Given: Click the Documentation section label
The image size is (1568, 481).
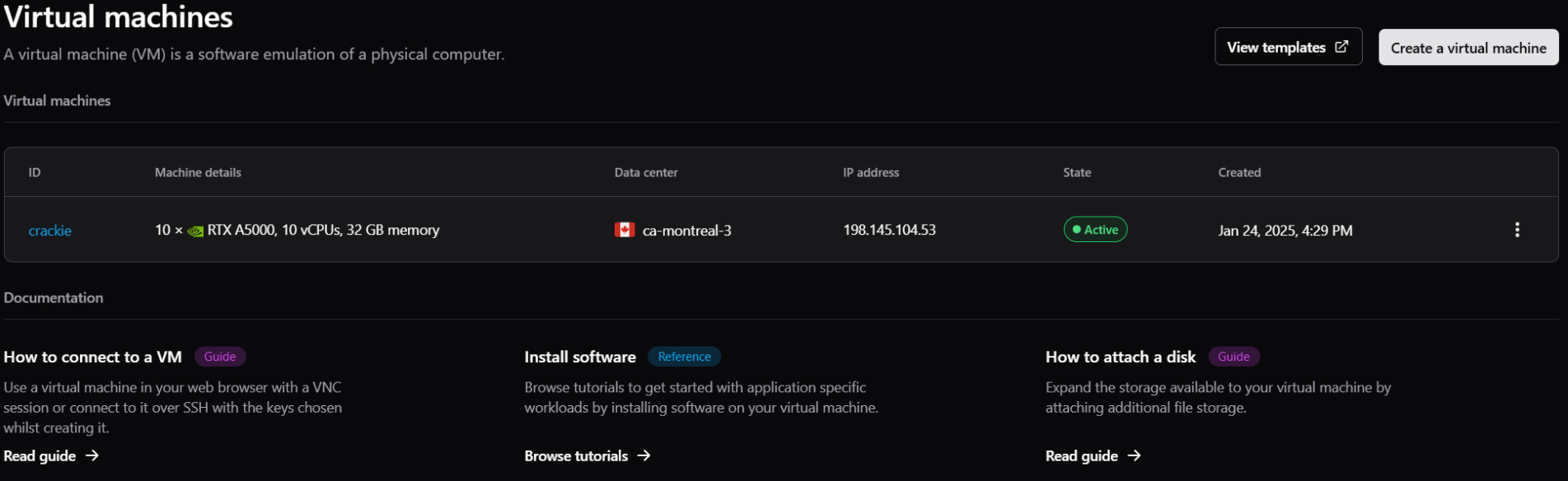Looking at the screenshot, I should pyautogui.click(x=54, y=297).
